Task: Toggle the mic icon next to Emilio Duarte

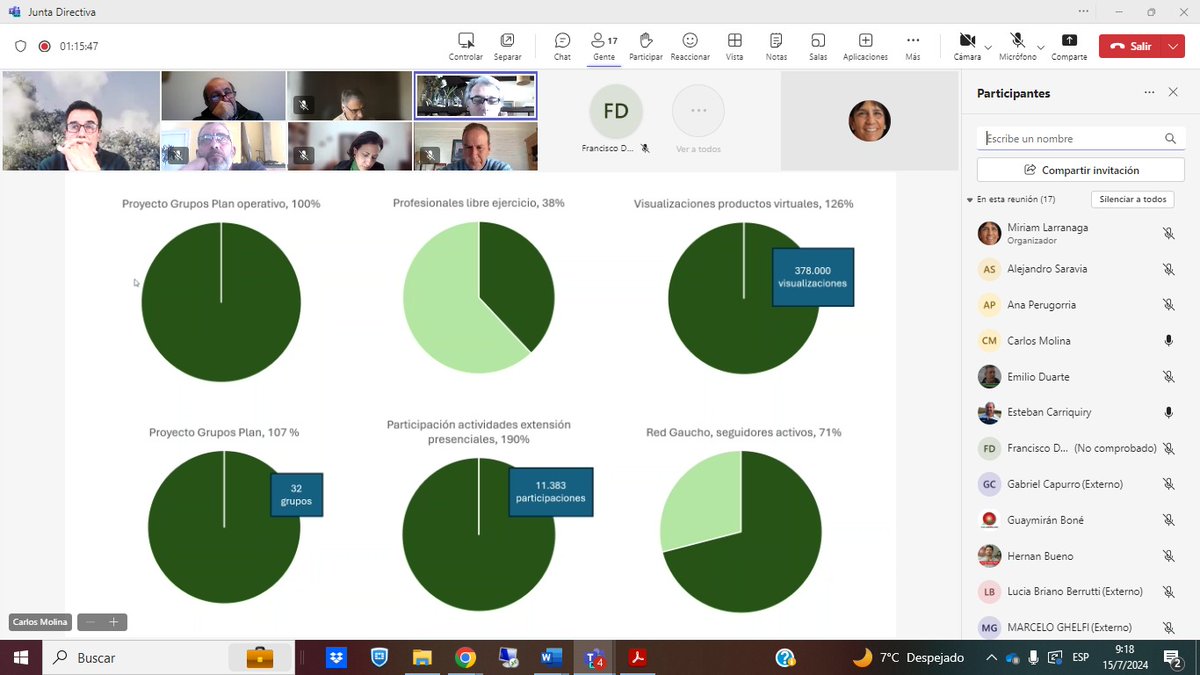Action: 1168,377
